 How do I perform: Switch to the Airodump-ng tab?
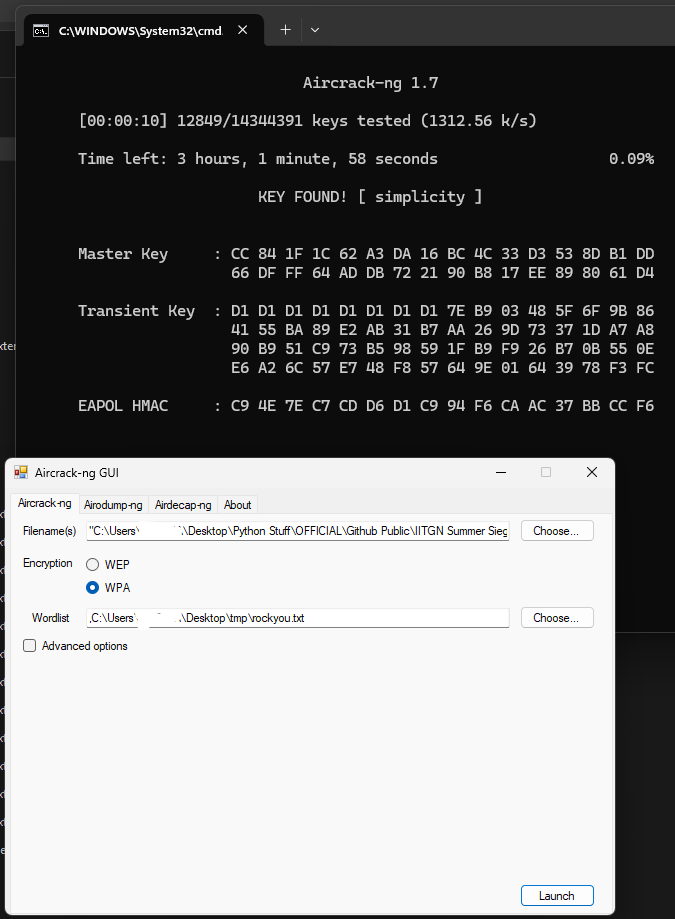pos(113,505)
